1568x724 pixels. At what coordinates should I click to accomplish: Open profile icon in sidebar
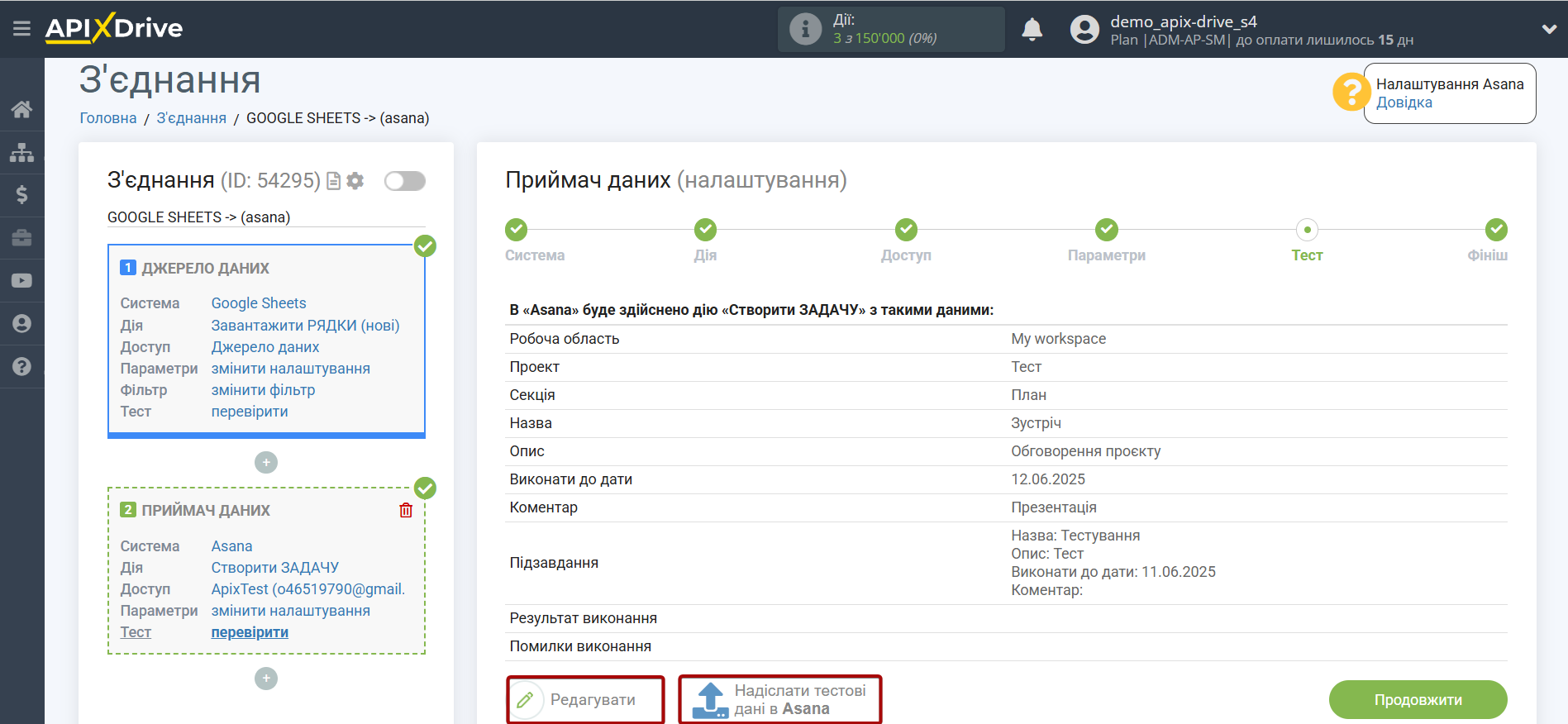pyautogui.click(x=22, y=324)
